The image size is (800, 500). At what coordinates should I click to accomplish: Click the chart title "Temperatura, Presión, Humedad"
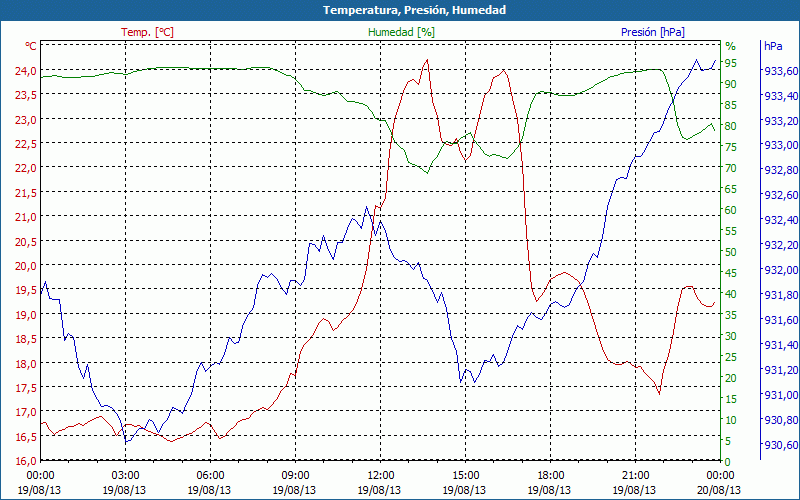pos(414,10)
